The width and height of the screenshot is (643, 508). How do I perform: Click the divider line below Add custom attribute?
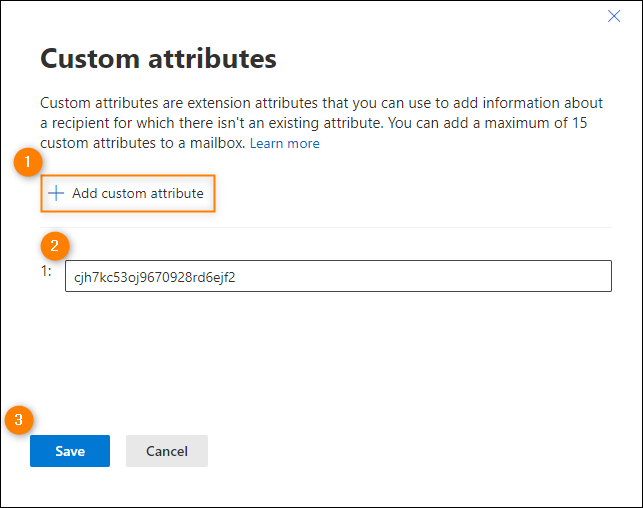[326, 227]
